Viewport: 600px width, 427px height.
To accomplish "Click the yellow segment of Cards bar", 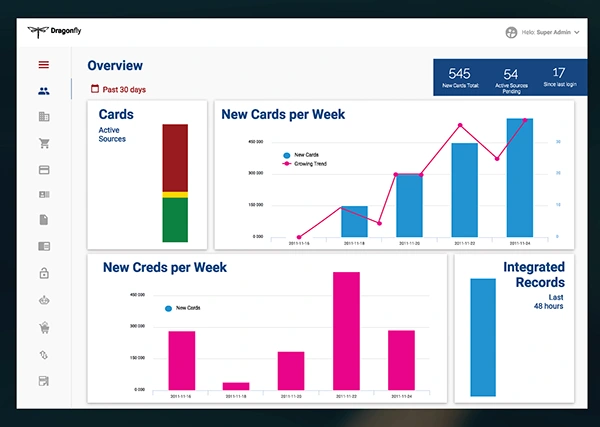I will pos(175,195).
